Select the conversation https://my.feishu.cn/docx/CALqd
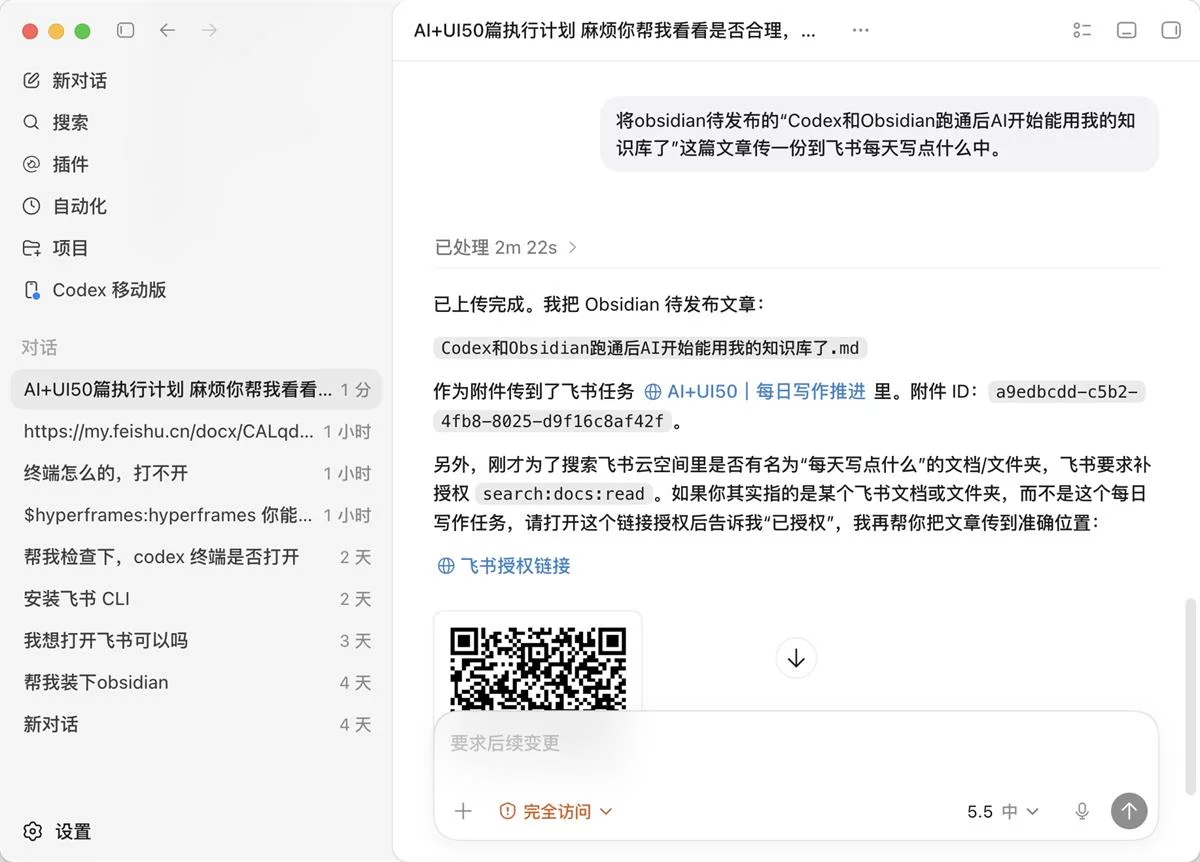This screenshot has height=862, width=1200. point(197,432)
